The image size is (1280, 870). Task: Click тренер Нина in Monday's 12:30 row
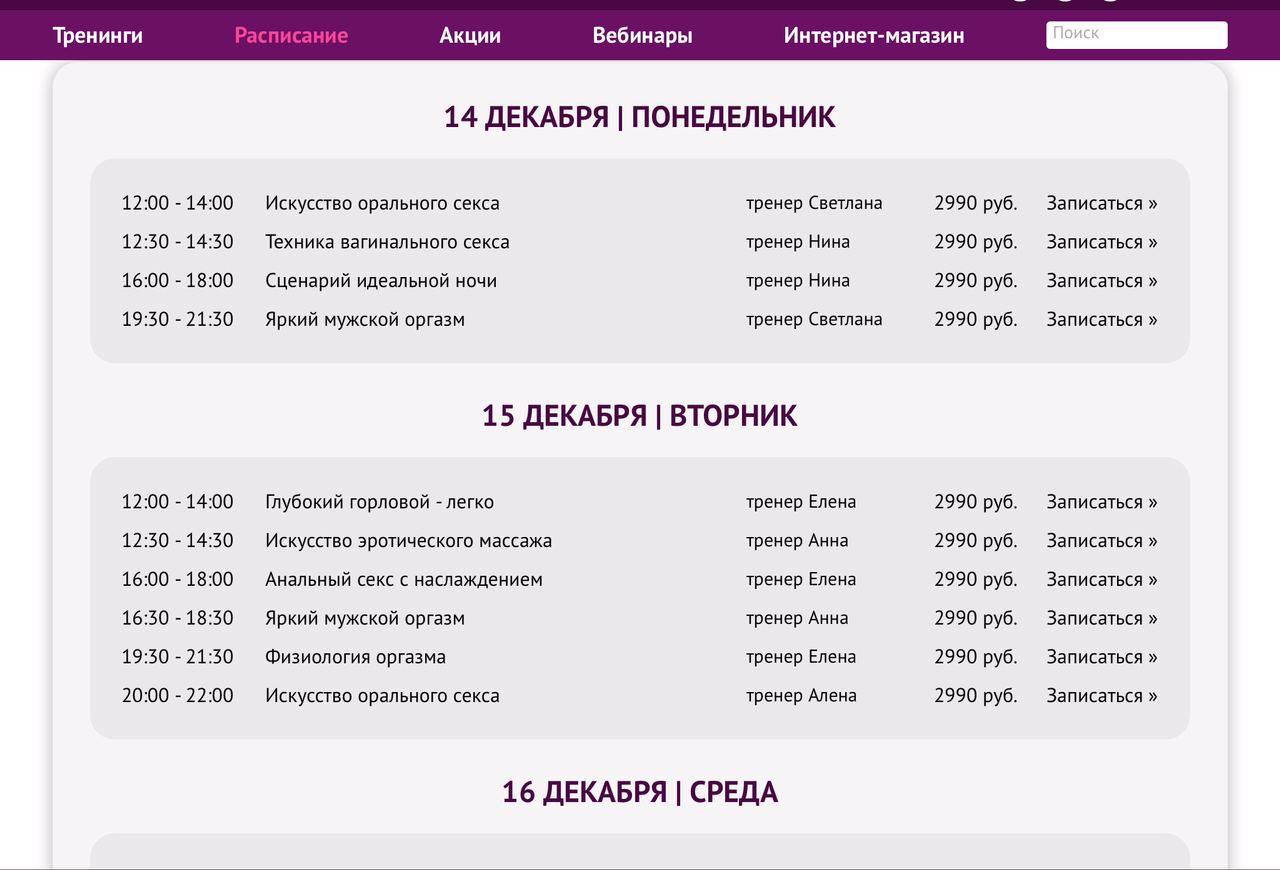point(798,242)
